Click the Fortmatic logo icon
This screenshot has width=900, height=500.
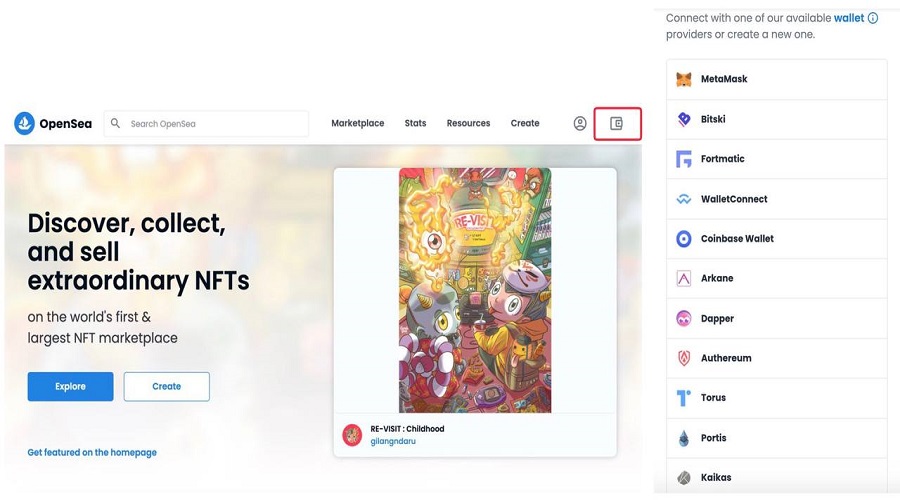tap(684, 159)
